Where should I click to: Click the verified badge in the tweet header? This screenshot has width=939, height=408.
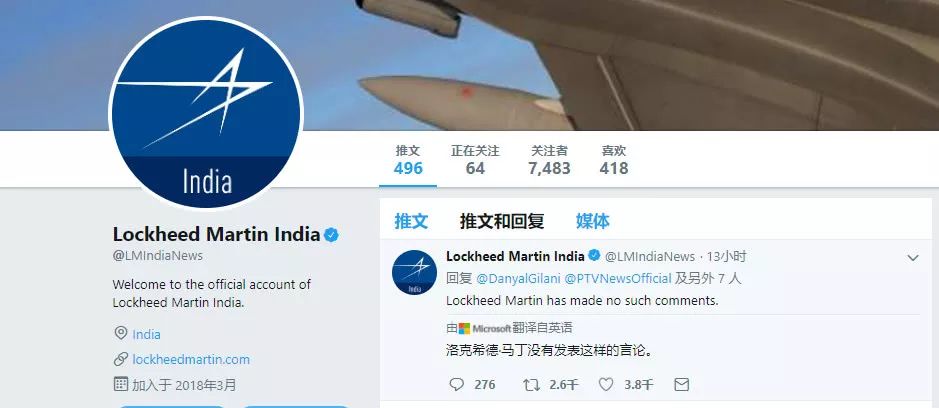(594, 256)
